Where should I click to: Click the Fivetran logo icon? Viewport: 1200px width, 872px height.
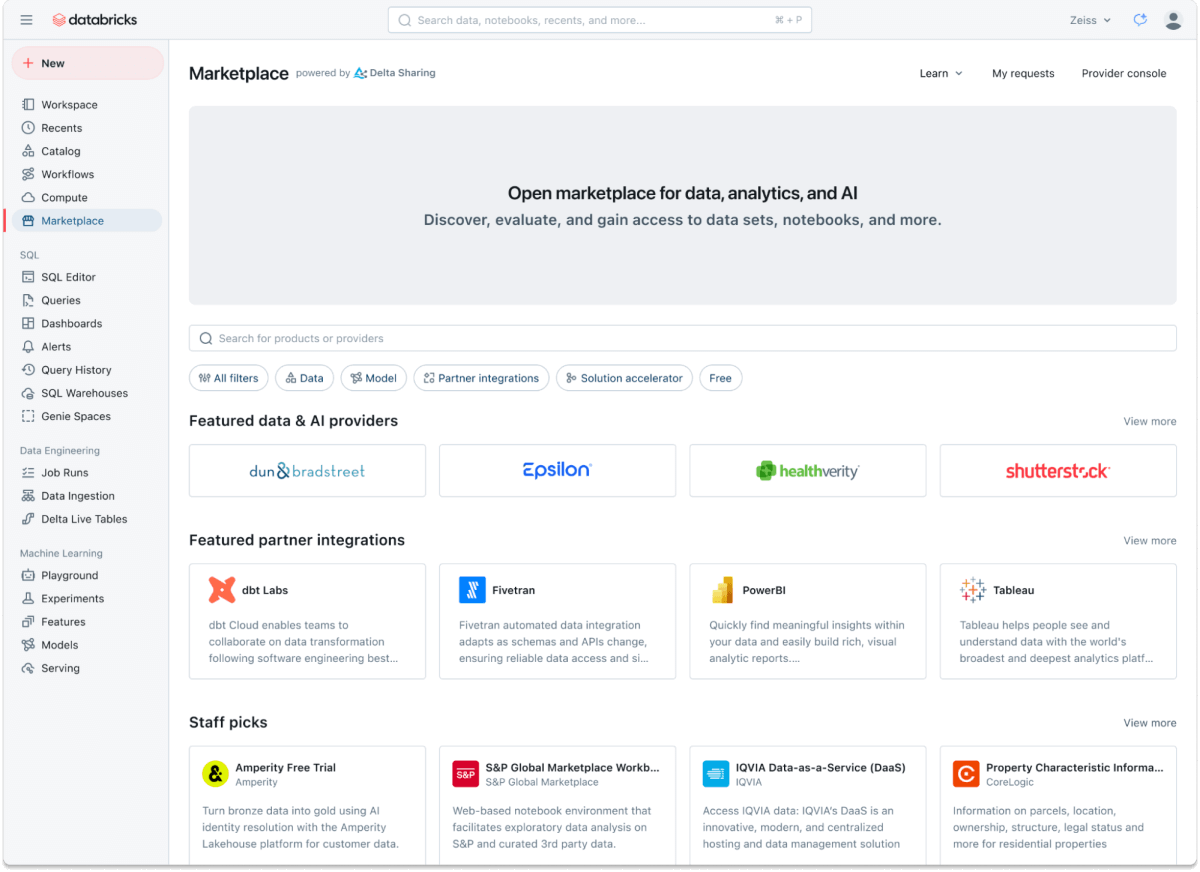point(472,590)
